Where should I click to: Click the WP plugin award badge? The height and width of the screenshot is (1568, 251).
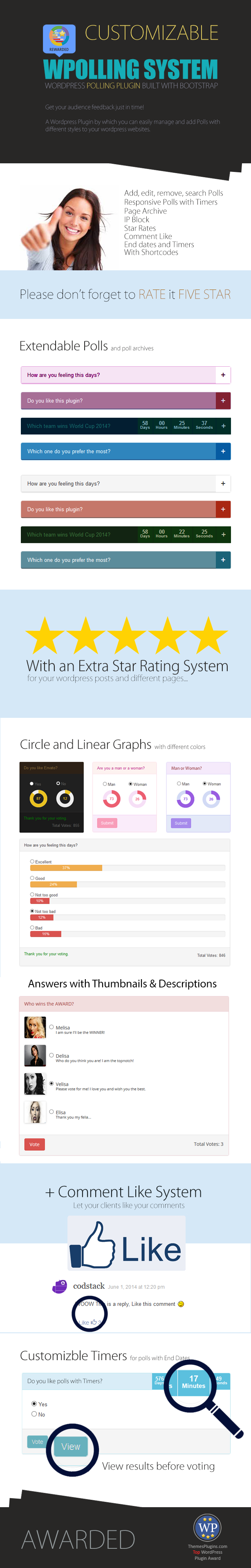[x=207, y=1527]
